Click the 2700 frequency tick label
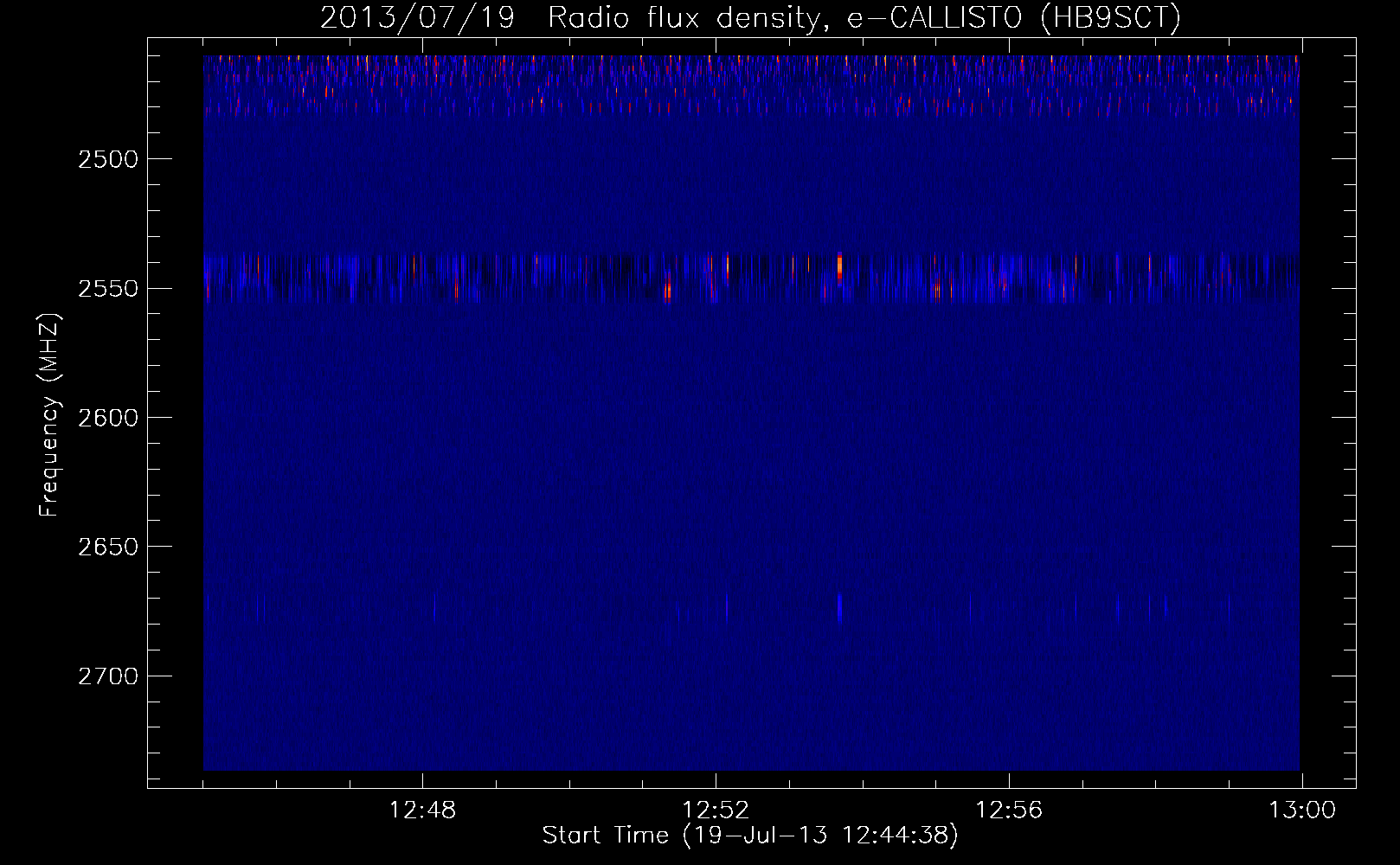The width and height of the screenshot is (1400, 865). (108, 676)
